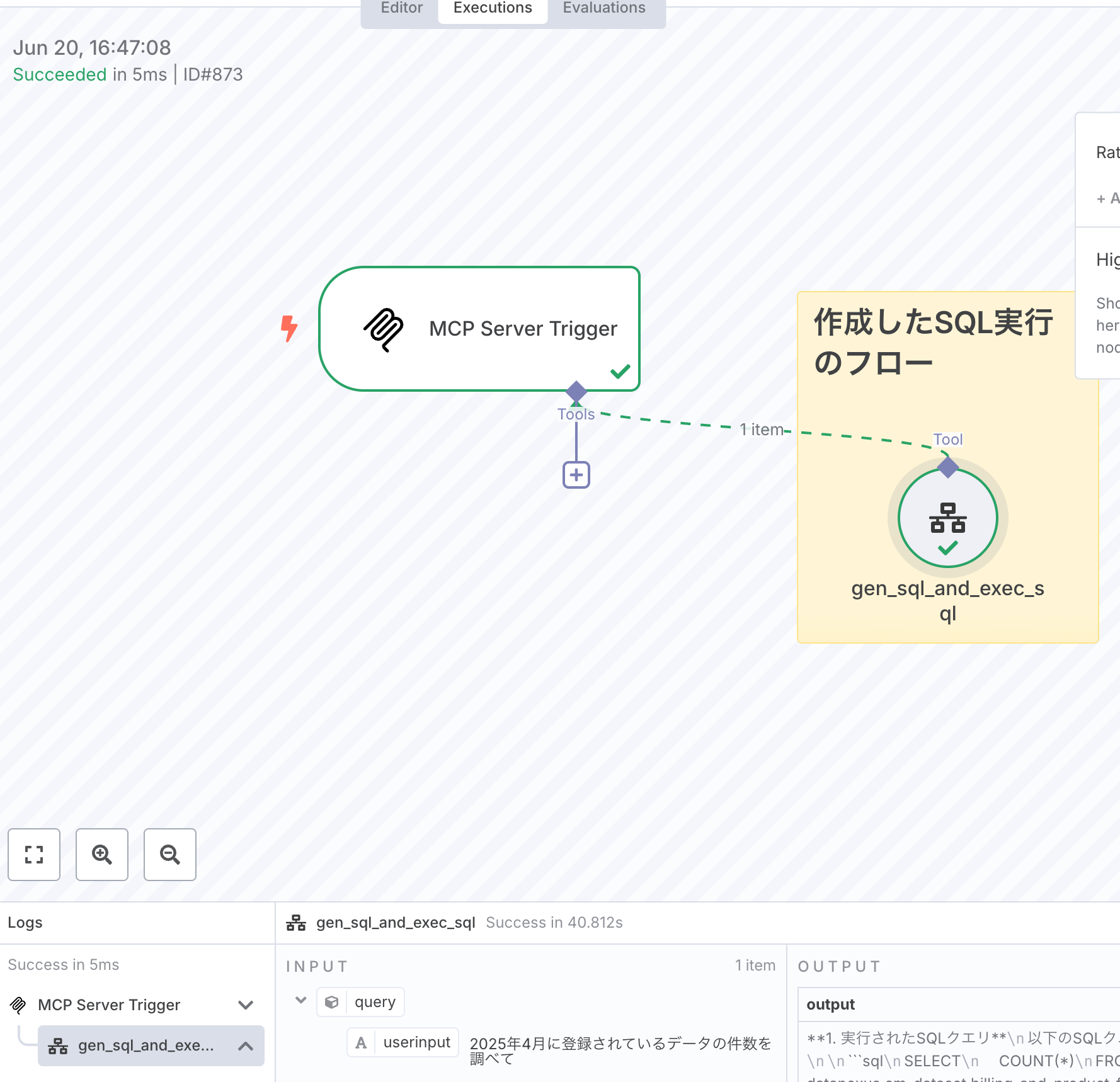
Task: Click the Tool connector diamond on gen_sql node
Action: click(948, 467)
